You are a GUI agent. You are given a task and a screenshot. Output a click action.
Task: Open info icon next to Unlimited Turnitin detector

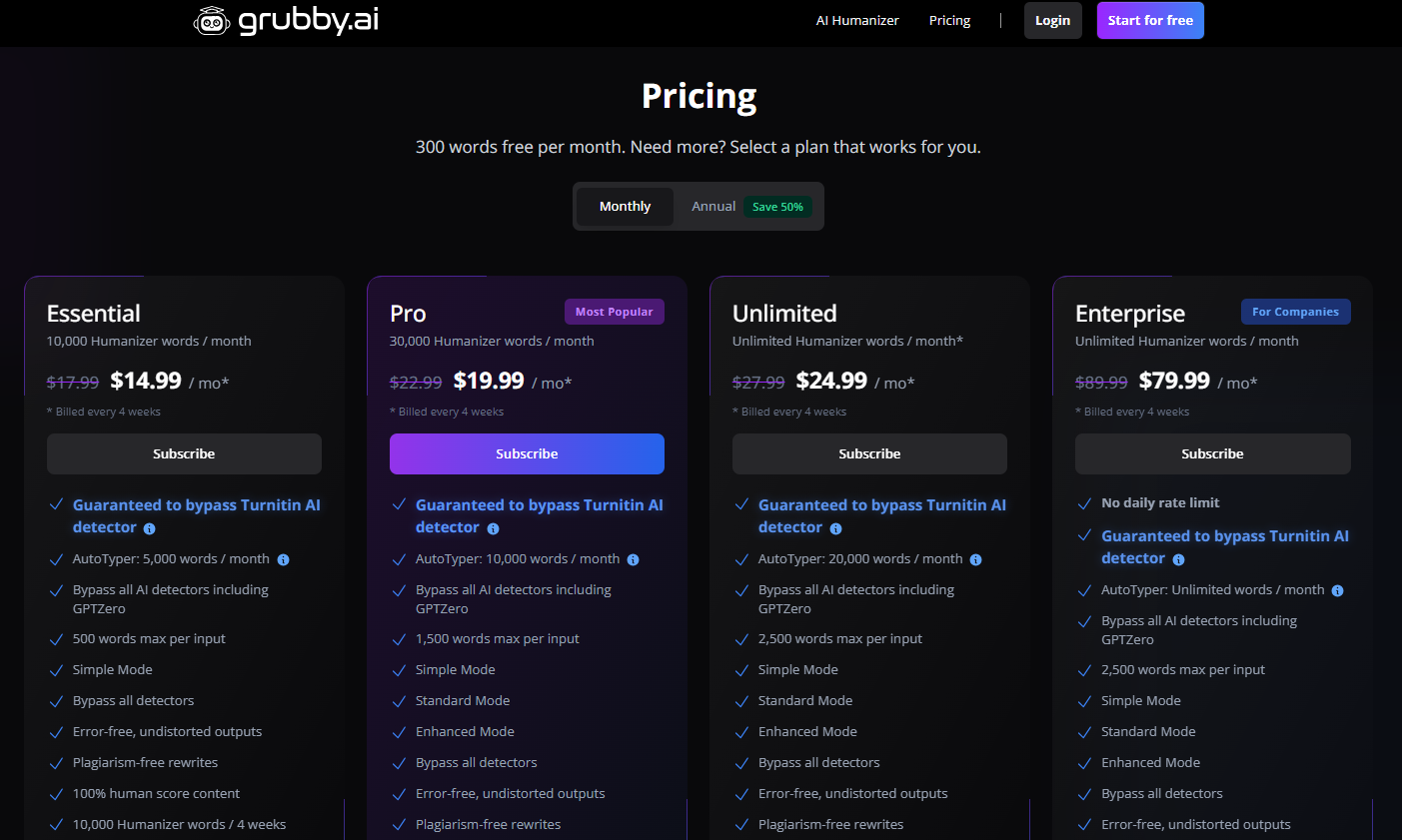tap(835, 528)
